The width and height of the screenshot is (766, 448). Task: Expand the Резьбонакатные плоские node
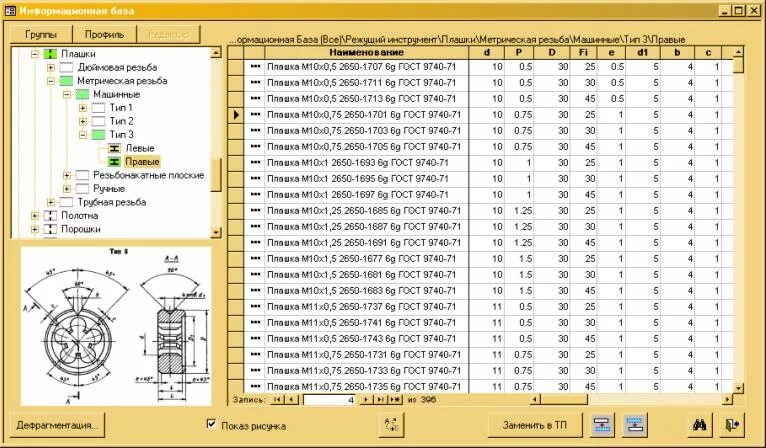(x=66, y=175)
